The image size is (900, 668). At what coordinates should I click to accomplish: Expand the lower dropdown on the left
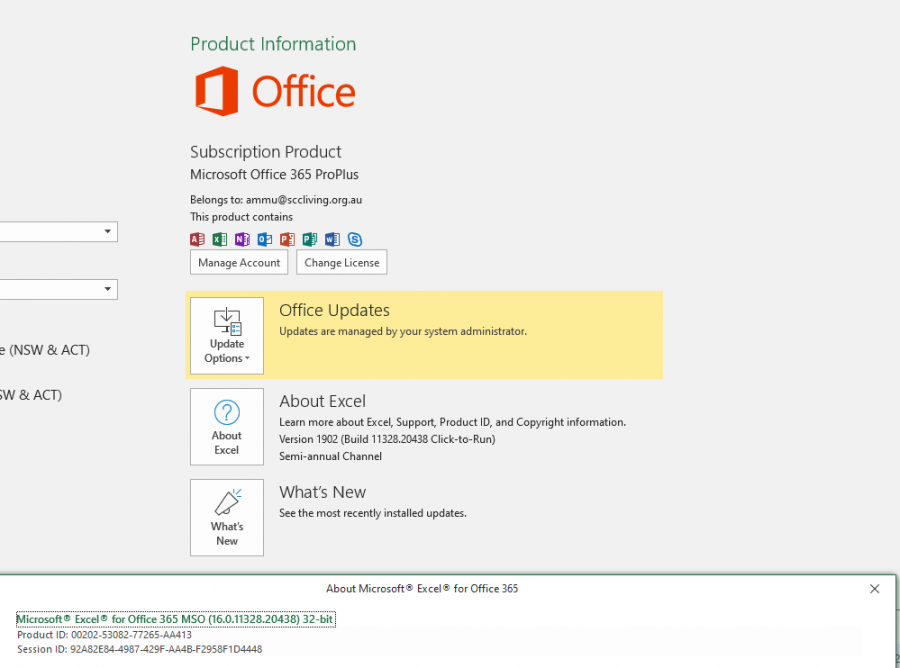[107, 289]
